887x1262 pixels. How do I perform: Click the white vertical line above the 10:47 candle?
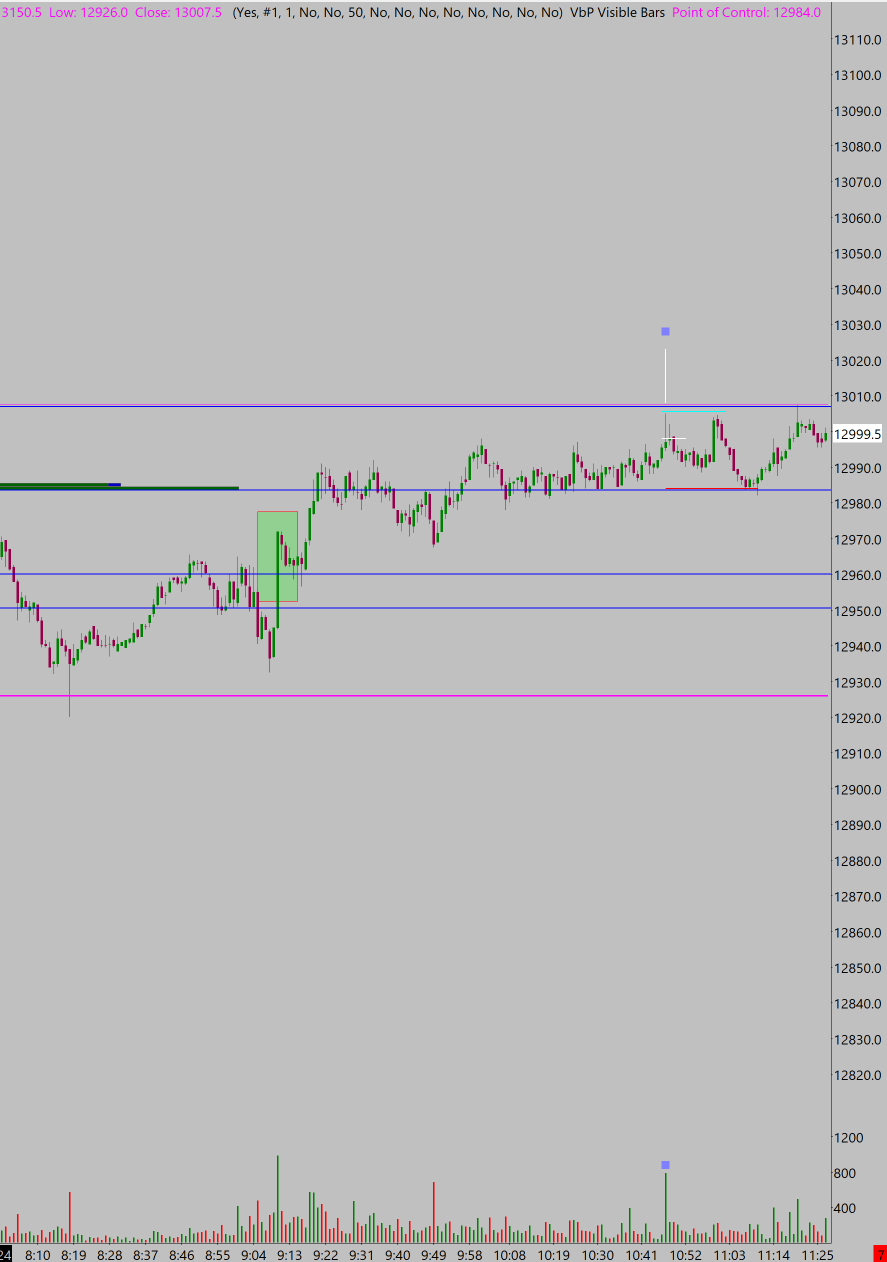[x=665, y=376]
